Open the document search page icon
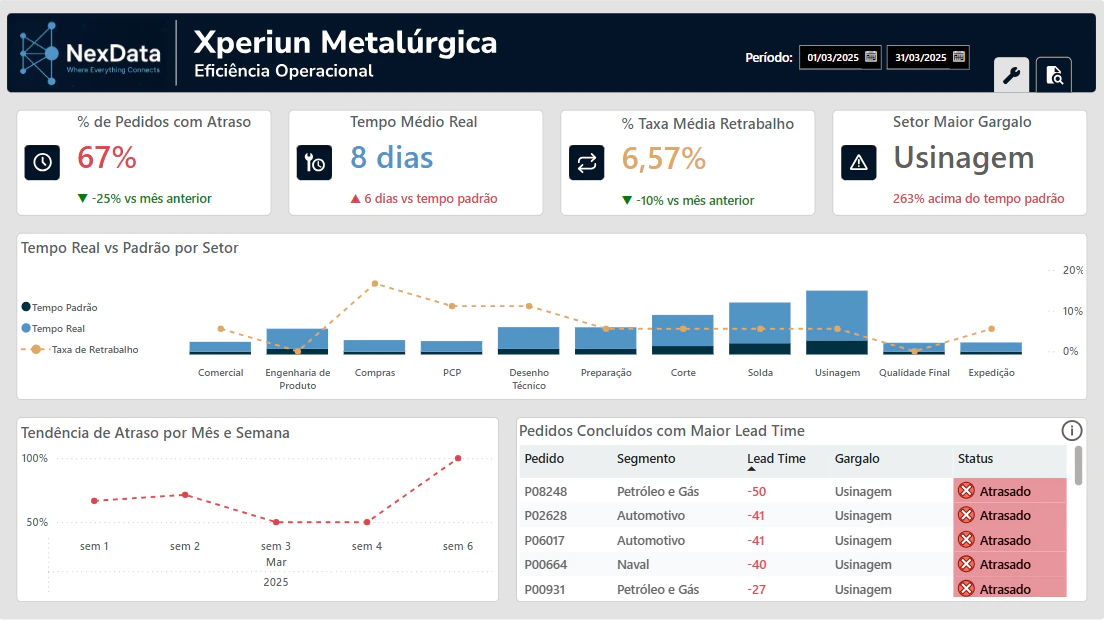1104x622 pixels. tap(1054, 75)
